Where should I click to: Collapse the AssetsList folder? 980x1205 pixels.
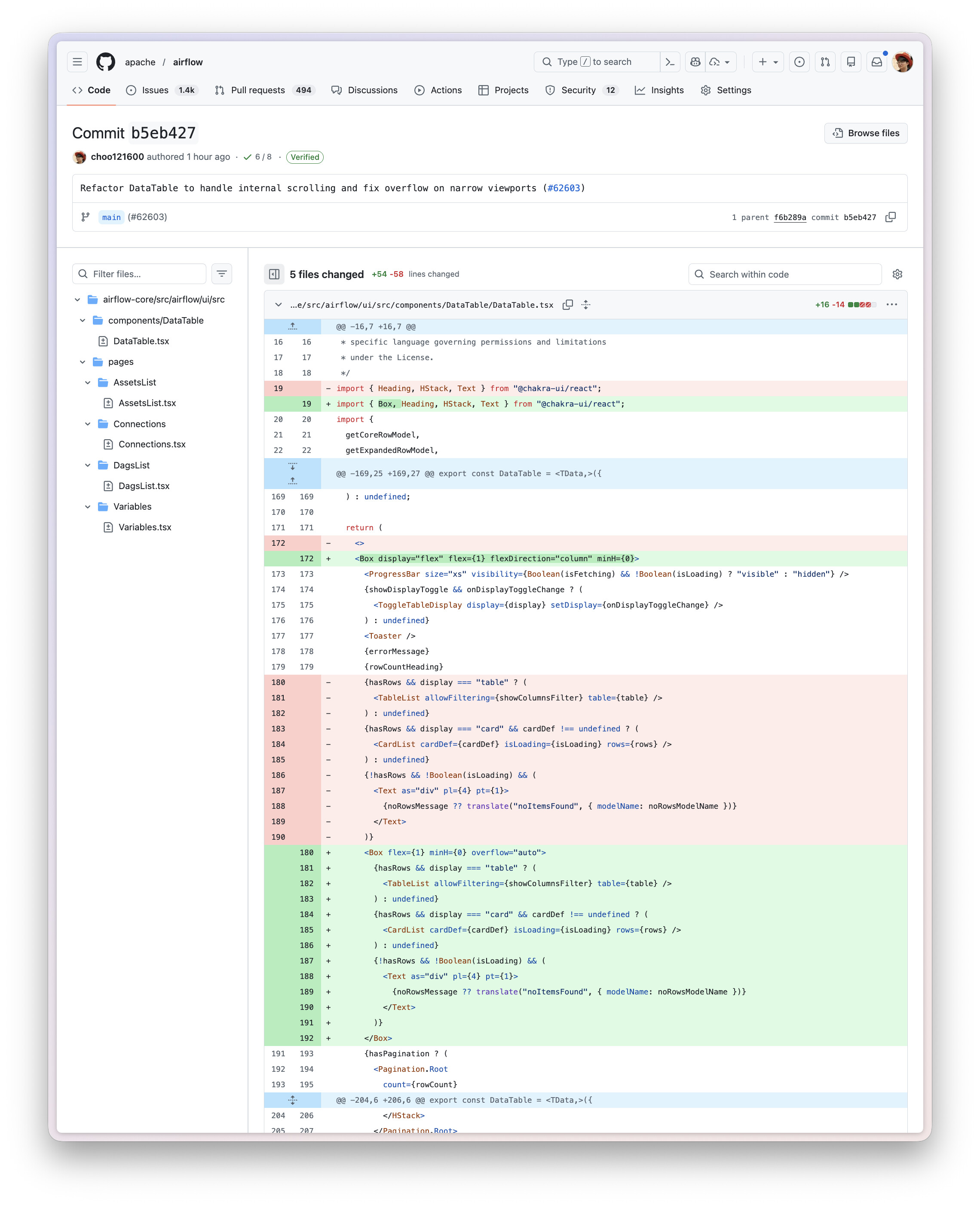[x=88, y=382]
